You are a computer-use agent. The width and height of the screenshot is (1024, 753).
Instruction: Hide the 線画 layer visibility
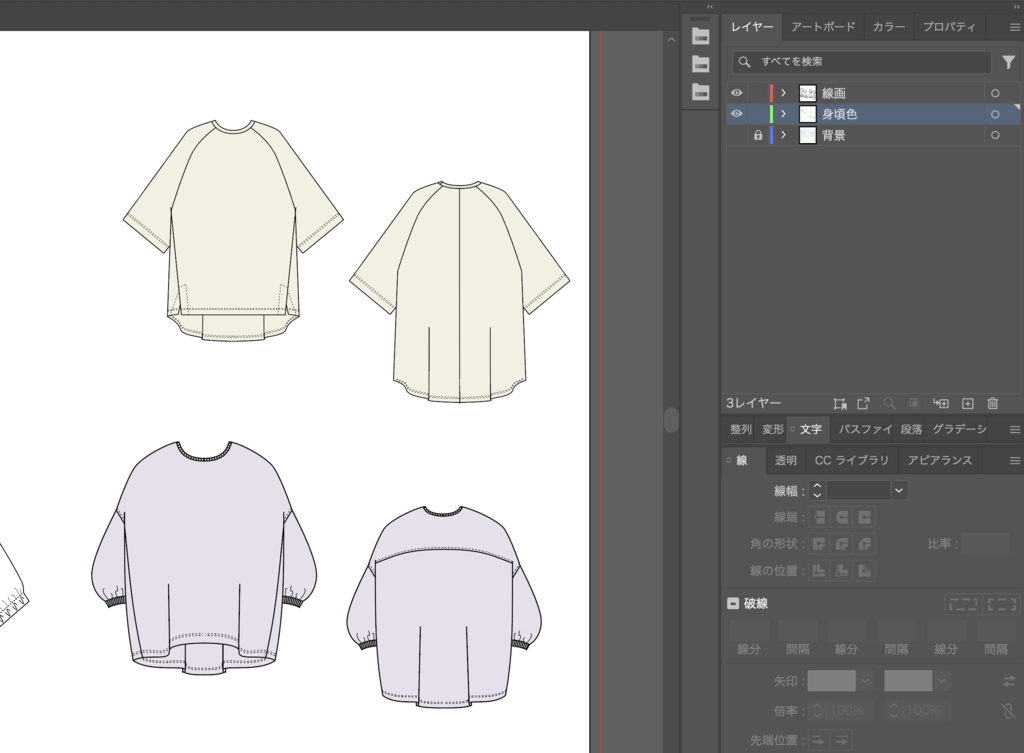point(737,92)
